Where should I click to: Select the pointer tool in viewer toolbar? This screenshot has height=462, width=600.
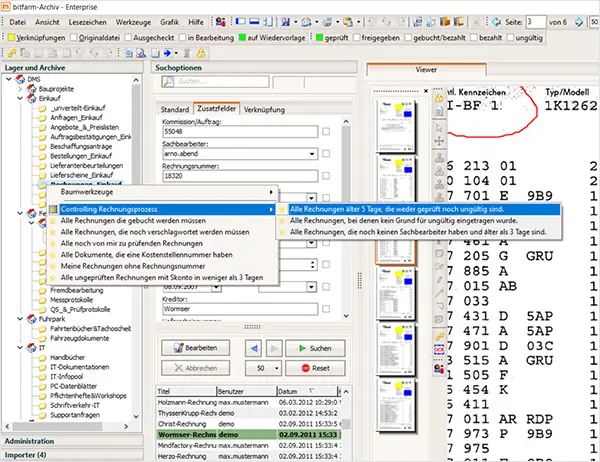(439, 127)
